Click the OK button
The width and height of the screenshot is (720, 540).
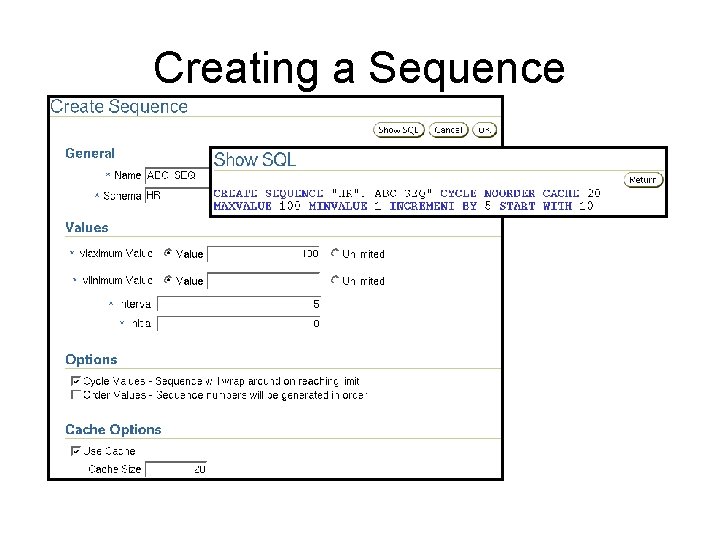pos(484,130)
